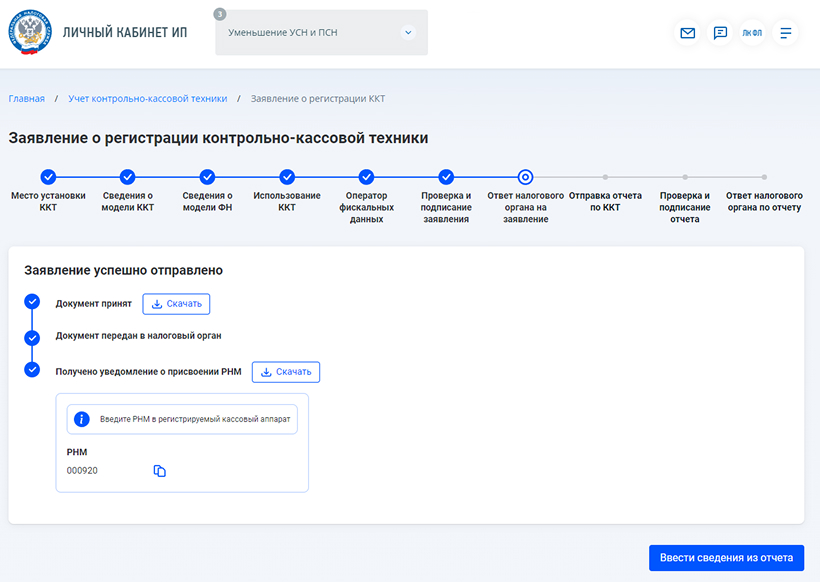Image resolution: width=820 pixels, height=582 pixels.
Task: Click the Отправка отчета по ККТ step
Action: [606, 178]
